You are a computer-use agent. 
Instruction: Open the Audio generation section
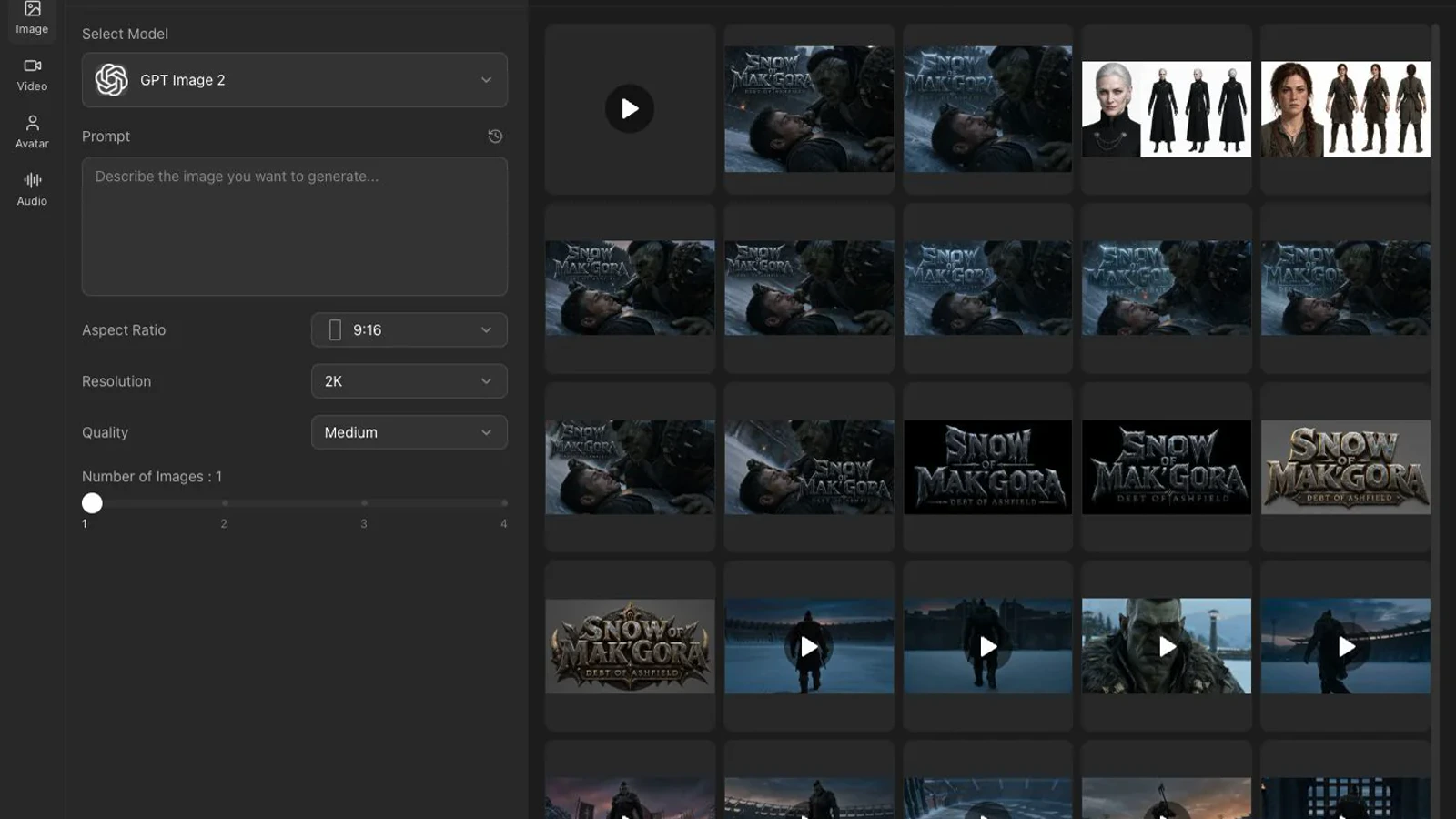[x=32, y=189]
